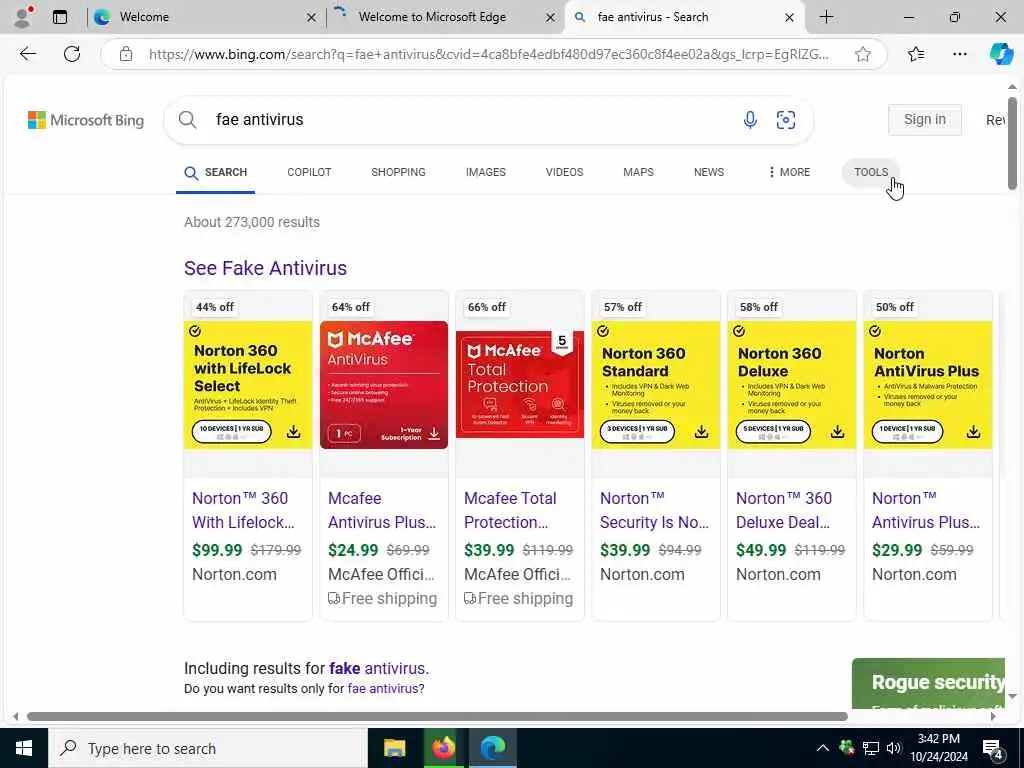Viewport: 1024px width, 768px height.
Task: Open See Fake Antivirus heading link
Action: [265, 268]
